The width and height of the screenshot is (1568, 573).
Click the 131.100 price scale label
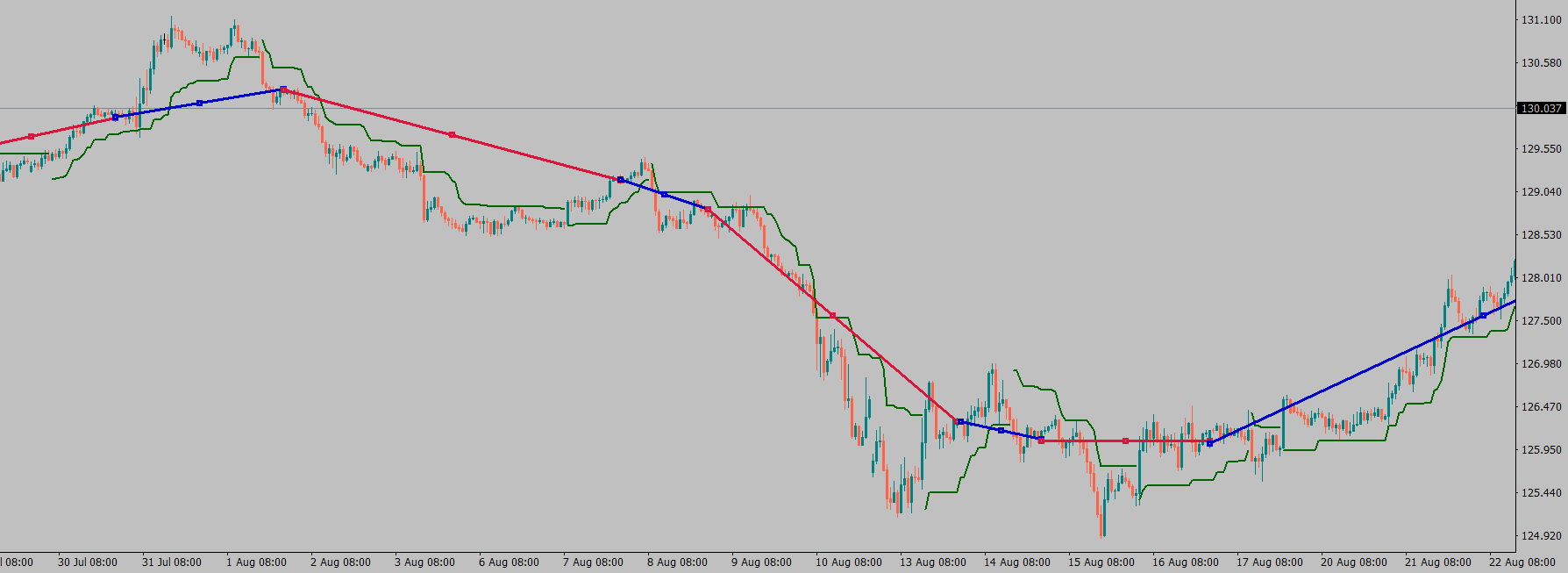point(1541,20)
